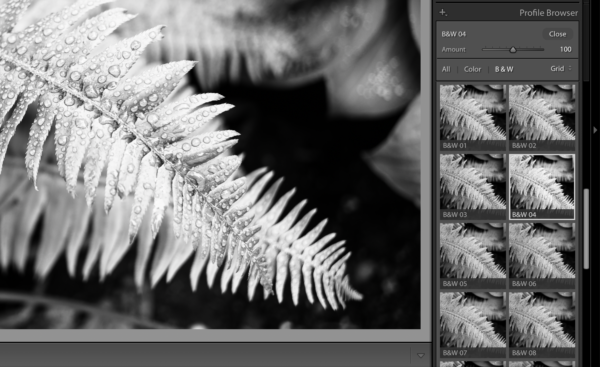
Task: Click the Profile Browser title
Action: pyautogui.click(x=548, y=13)
